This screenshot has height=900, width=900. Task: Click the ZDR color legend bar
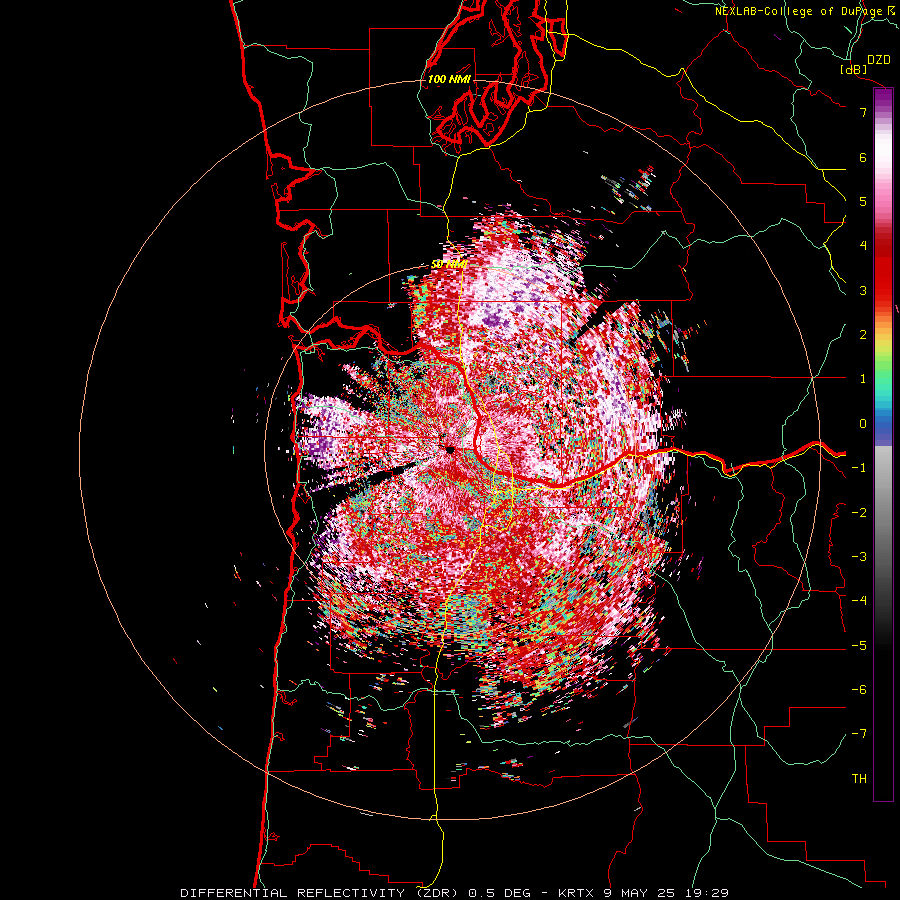[883, 444]
